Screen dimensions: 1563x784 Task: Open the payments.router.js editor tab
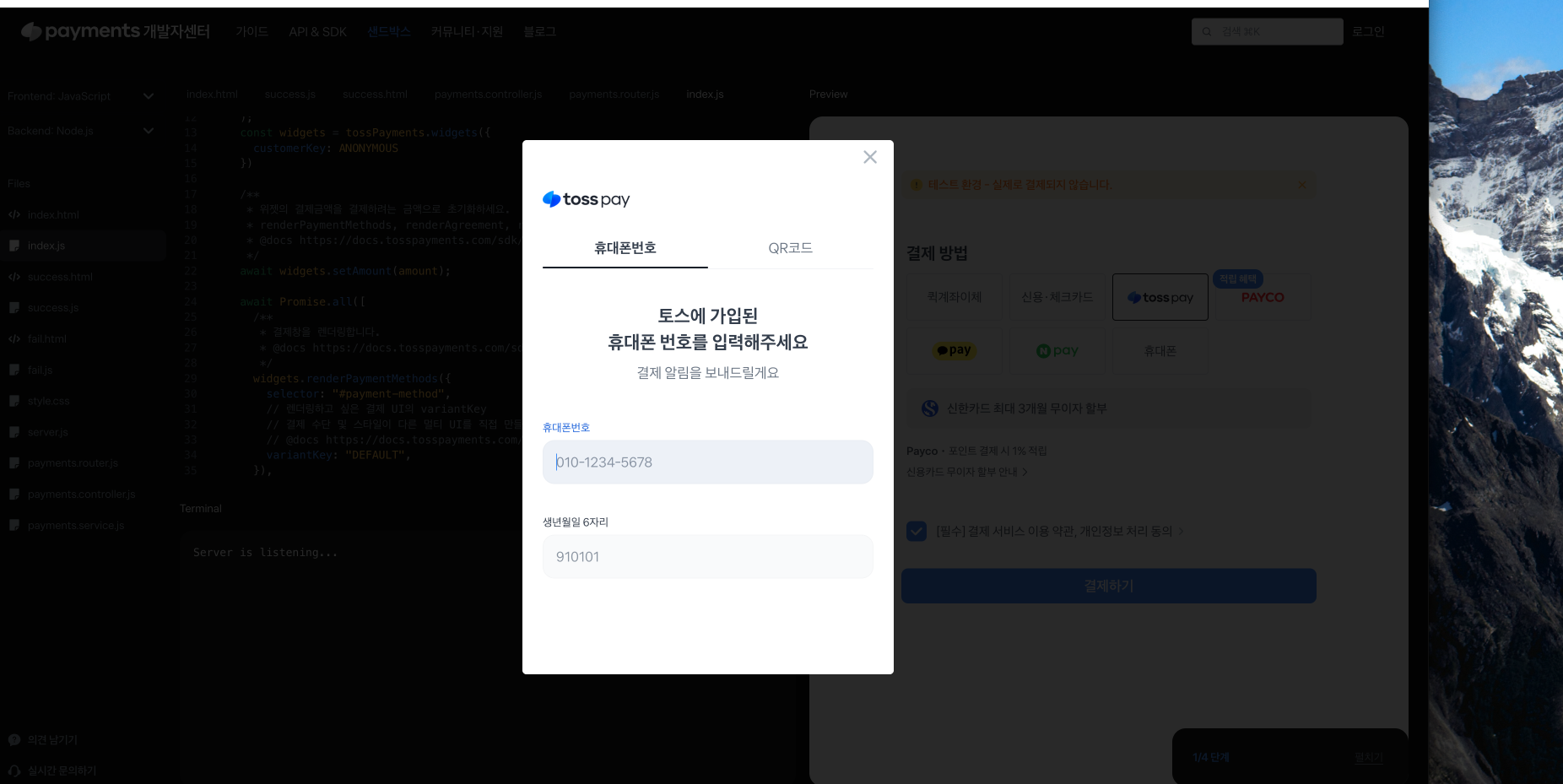(x=614, y=95)
